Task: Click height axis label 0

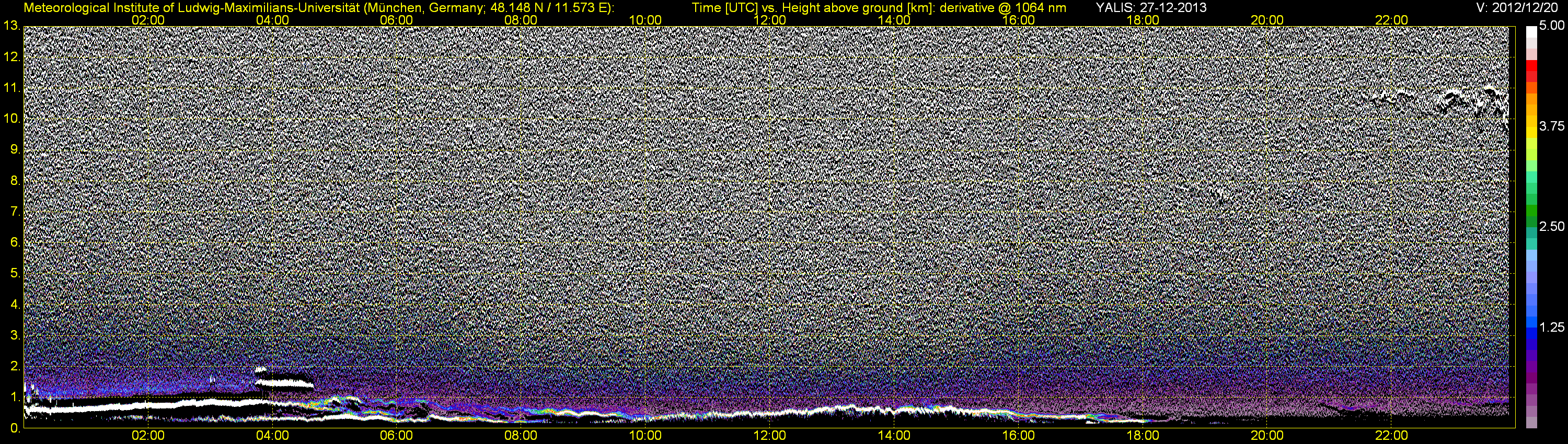Action: 15,428
